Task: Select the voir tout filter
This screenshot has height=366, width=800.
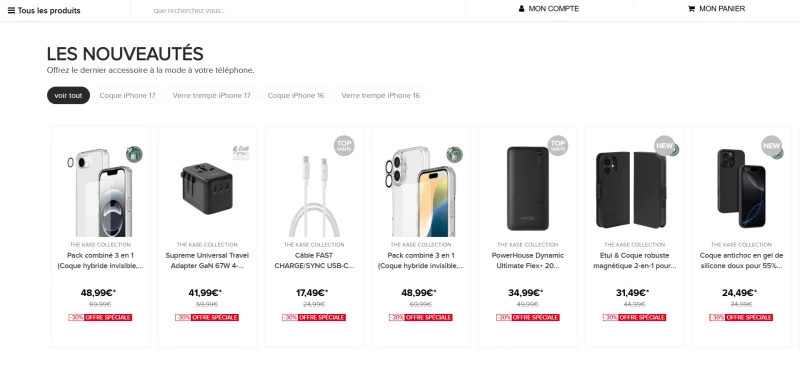Action: (x=68, y=95)
